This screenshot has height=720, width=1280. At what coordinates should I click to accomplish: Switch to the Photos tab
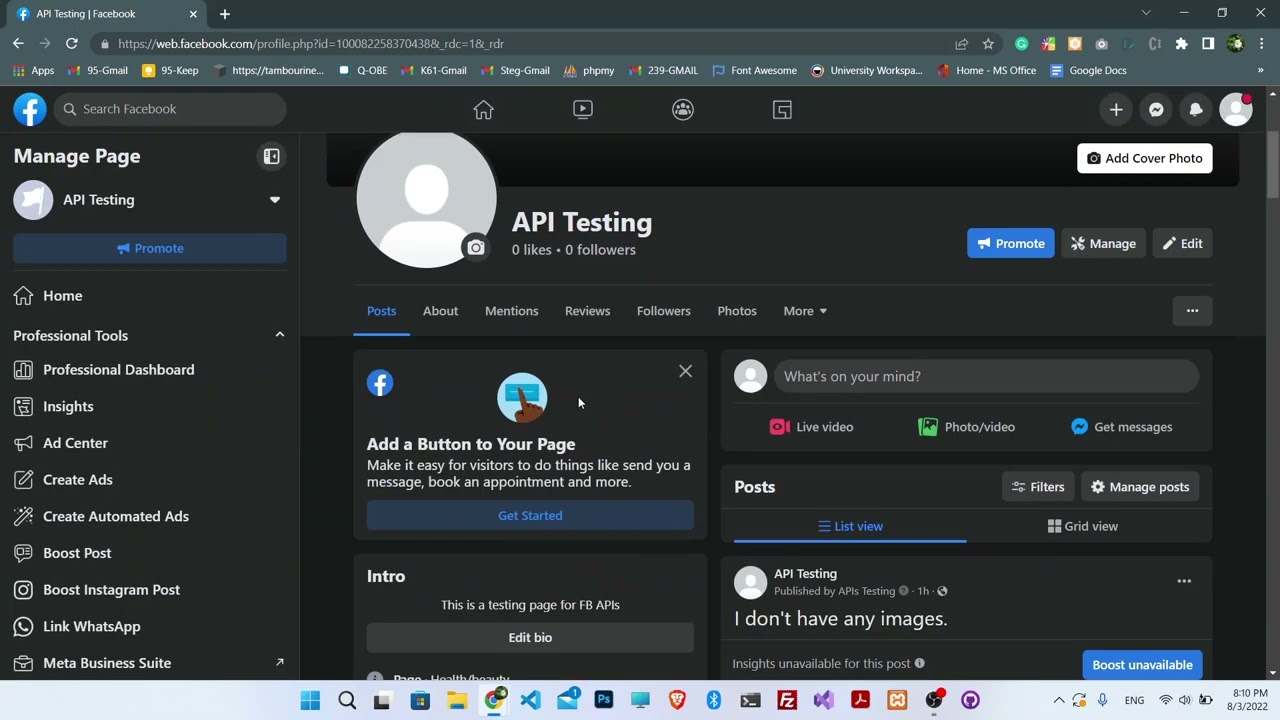tap(737, 311)
